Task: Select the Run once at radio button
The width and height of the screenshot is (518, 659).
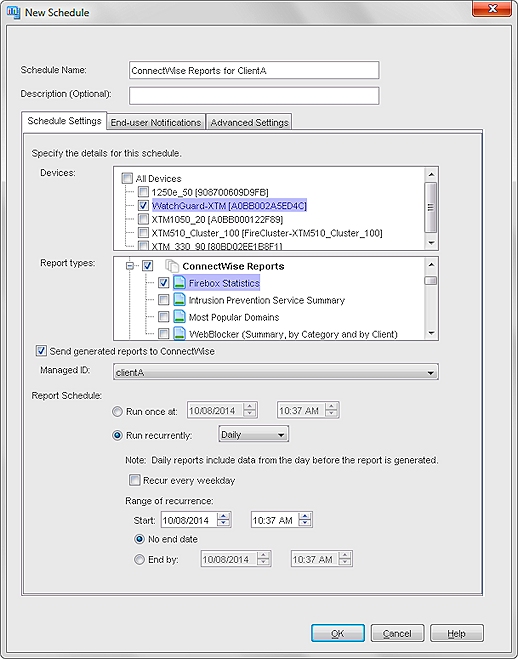Action: coord(117,411)
